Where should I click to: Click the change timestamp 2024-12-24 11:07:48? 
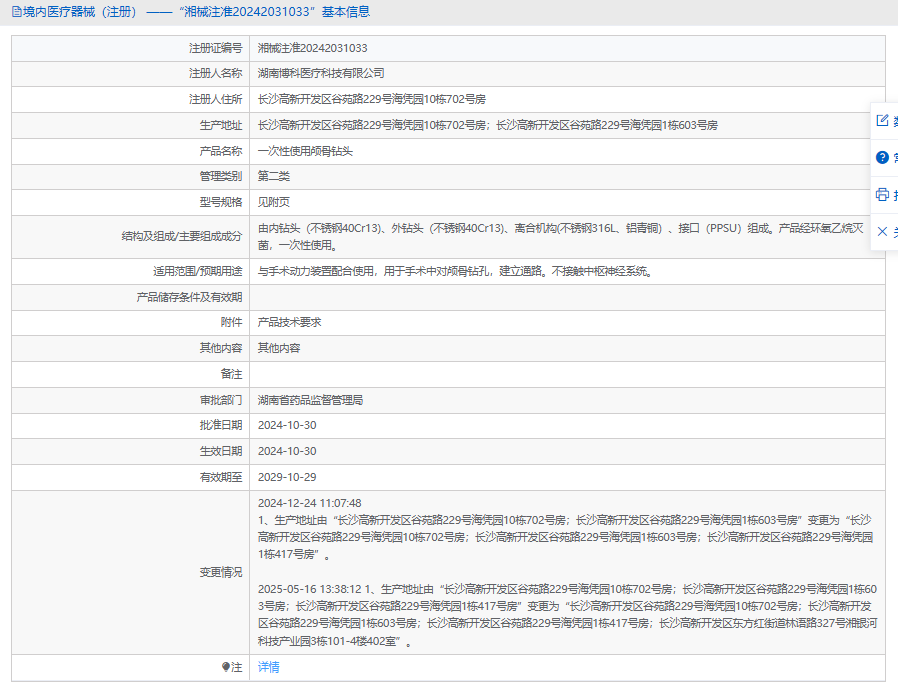pos(309,503)
